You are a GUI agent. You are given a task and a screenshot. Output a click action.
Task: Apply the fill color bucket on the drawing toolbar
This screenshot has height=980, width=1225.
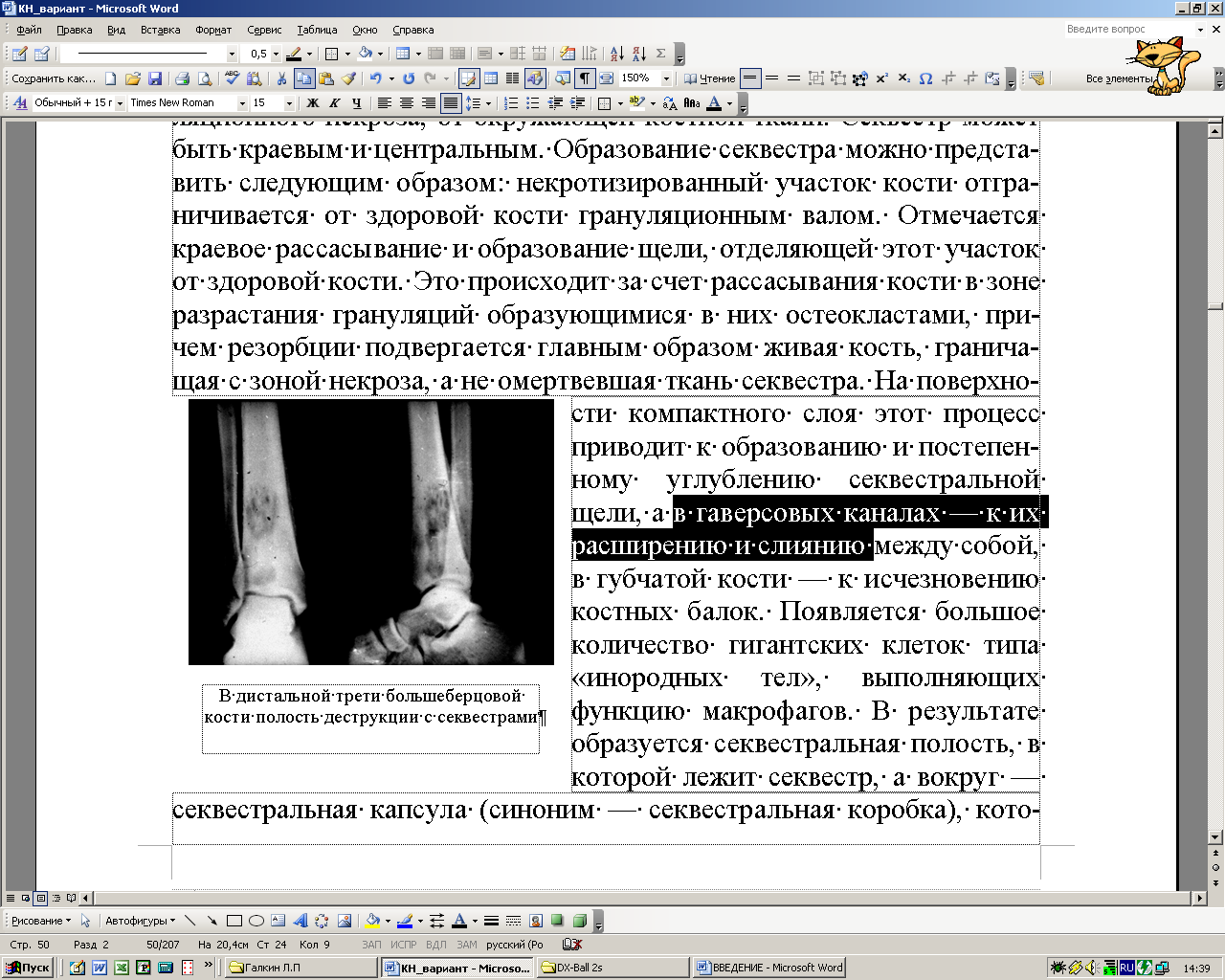coord(373,921)
